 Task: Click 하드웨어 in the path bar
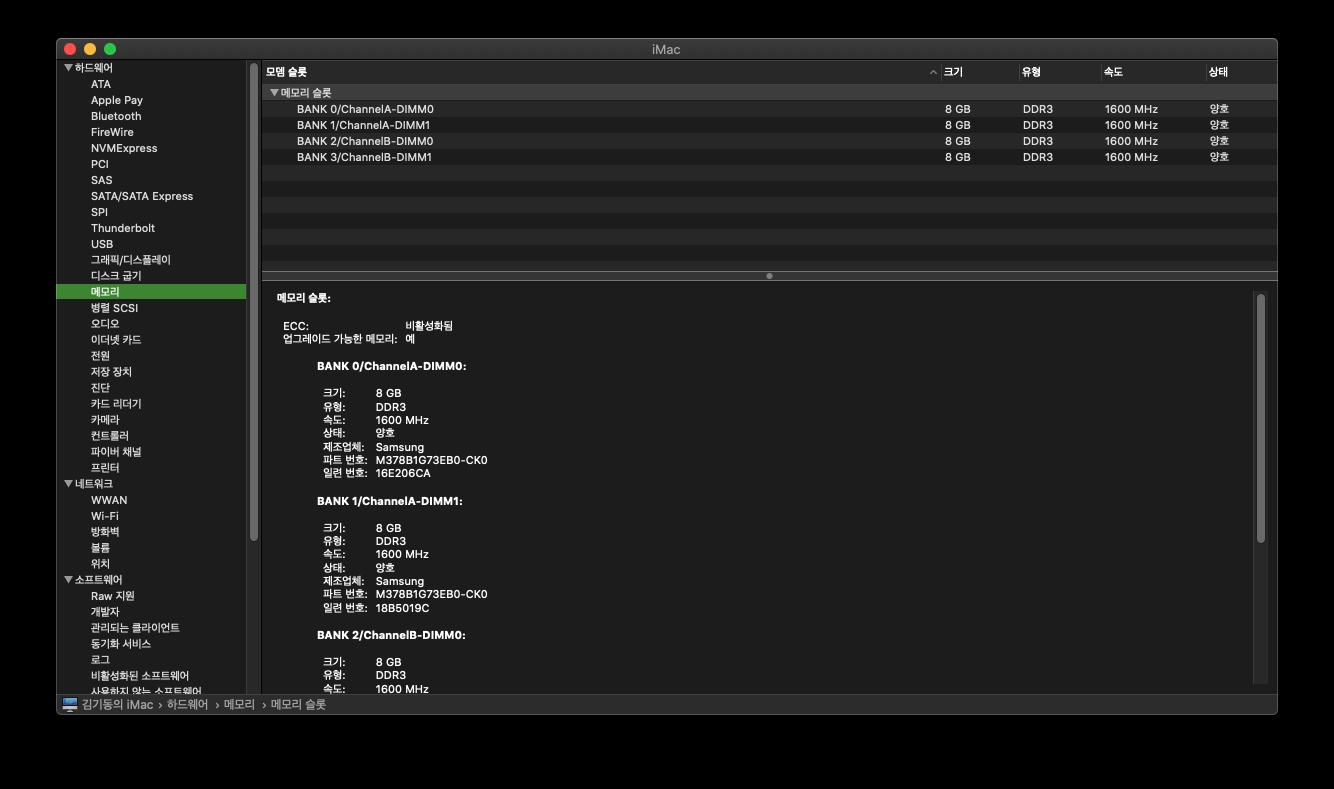(187, 705)
